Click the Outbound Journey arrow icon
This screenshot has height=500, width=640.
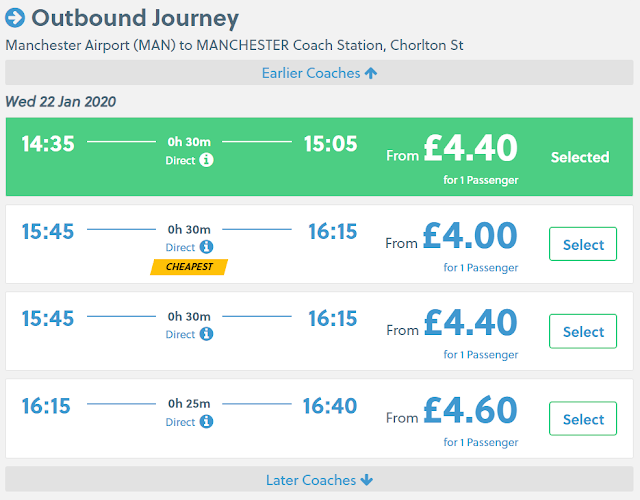click(x=16, y=18)
